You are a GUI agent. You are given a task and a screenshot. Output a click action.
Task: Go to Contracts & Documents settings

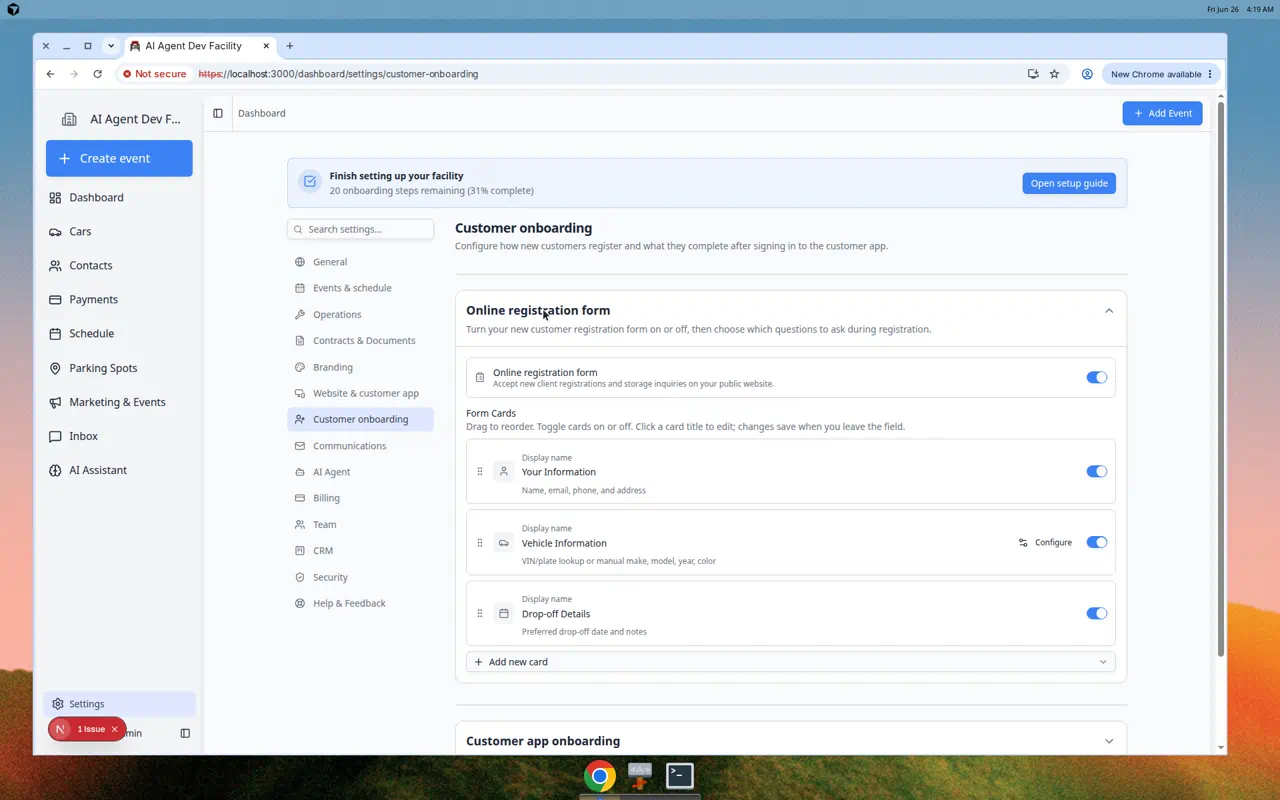(x=360, y=340)
